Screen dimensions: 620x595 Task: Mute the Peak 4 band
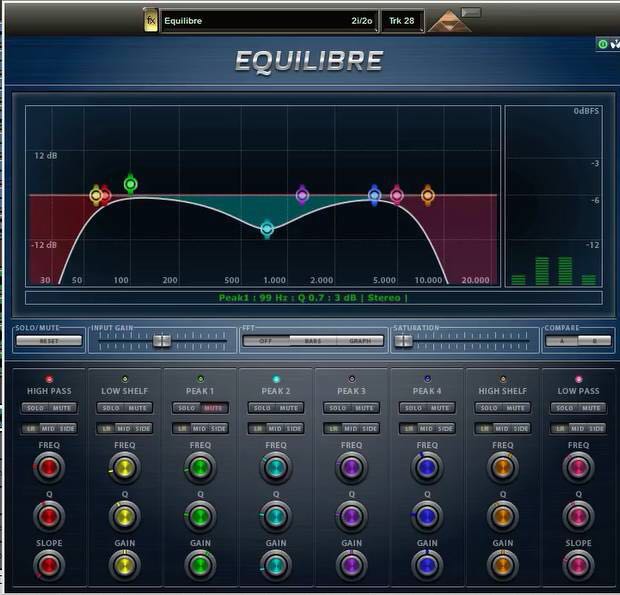coord(440,408)
